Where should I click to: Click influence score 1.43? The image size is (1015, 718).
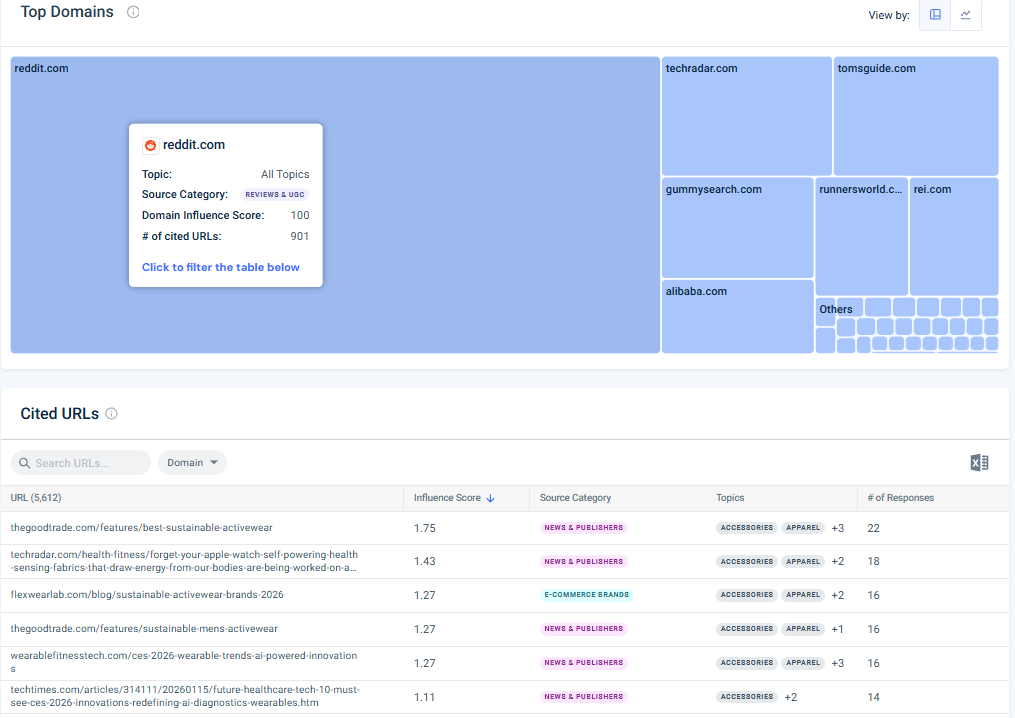tap(425, 561)
